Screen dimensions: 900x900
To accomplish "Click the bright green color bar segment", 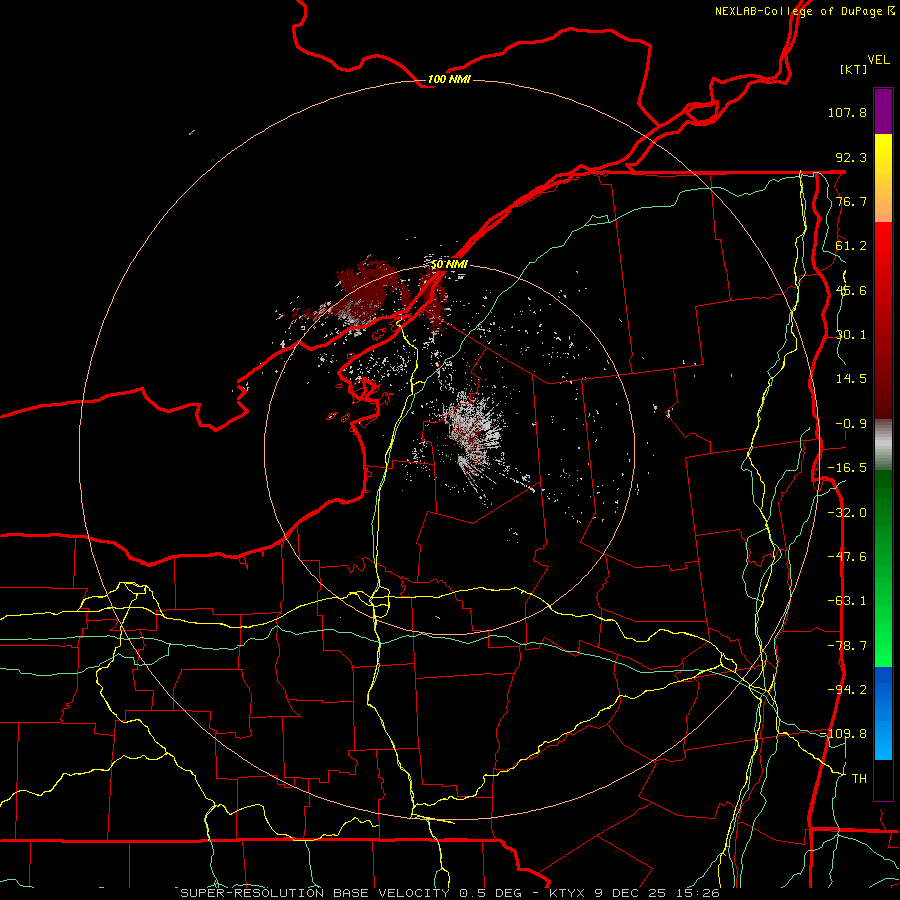I will [x=883, y=568].
